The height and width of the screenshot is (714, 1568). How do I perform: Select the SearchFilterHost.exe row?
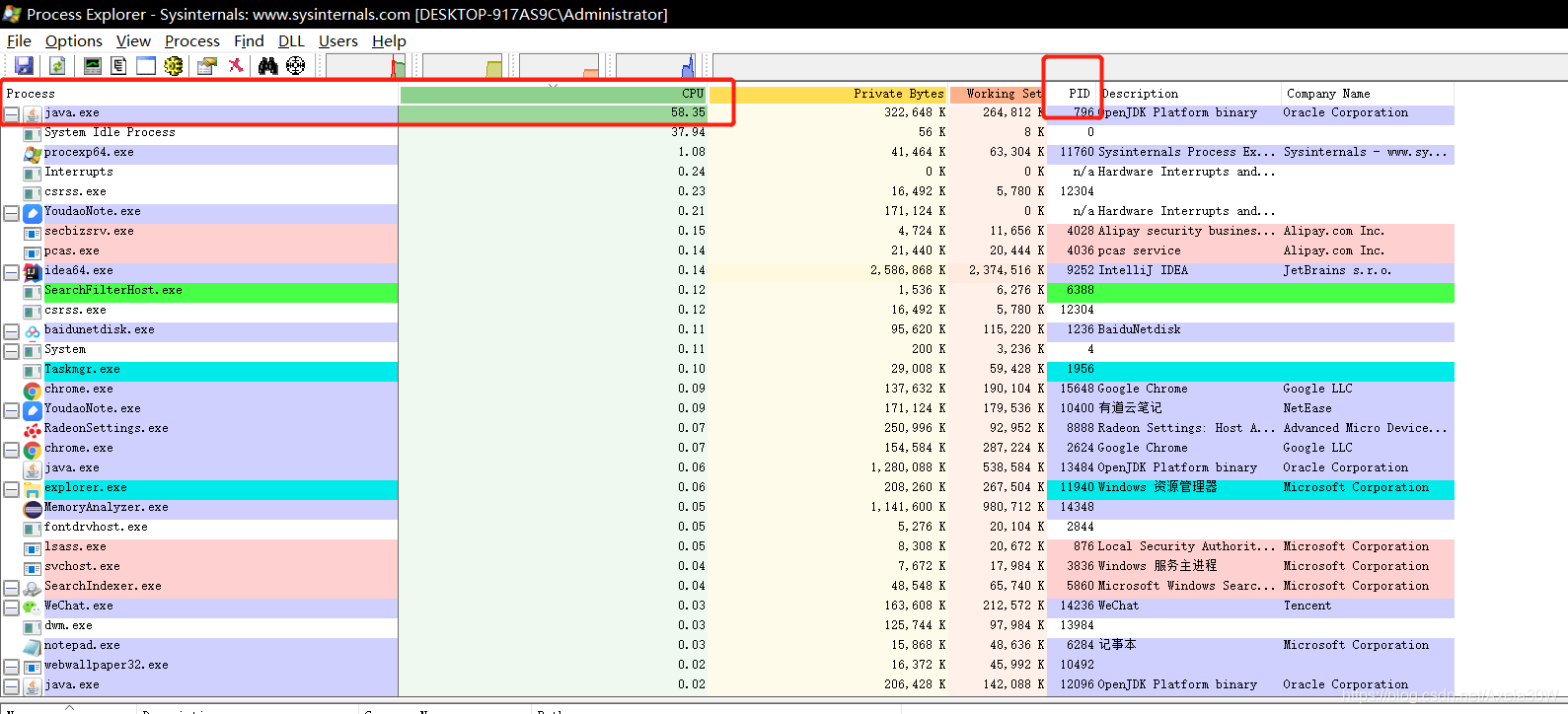click(727, 291)
